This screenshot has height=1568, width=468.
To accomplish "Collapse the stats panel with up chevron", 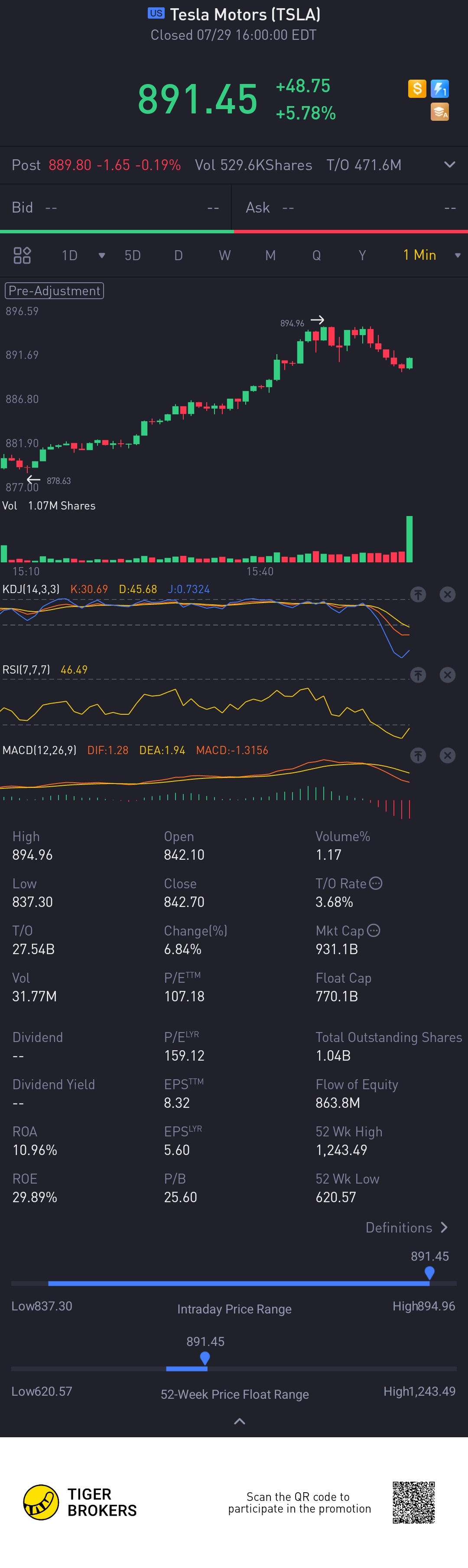I will pos(240,1421).
